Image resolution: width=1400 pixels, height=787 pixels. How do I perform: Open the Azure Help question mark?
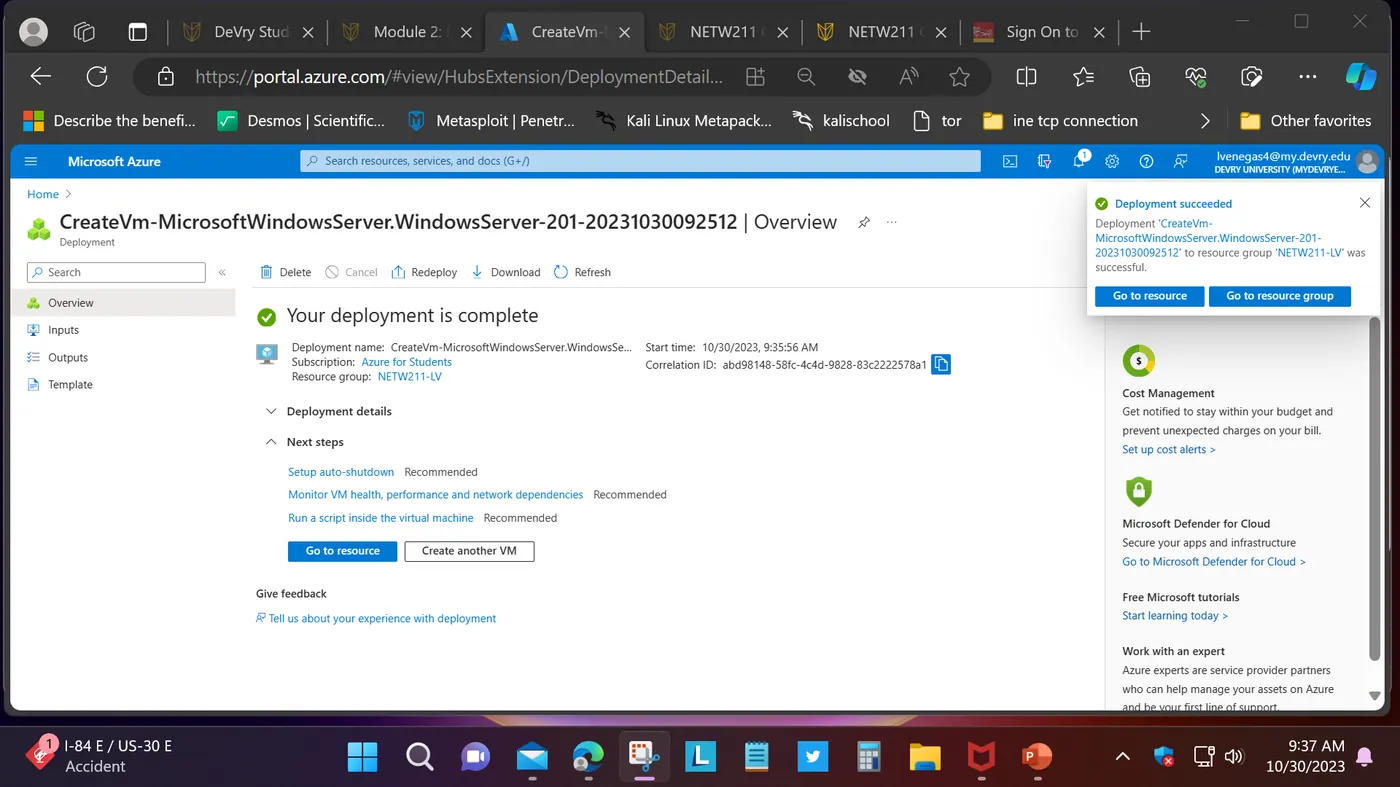[x=1146, y=161]
